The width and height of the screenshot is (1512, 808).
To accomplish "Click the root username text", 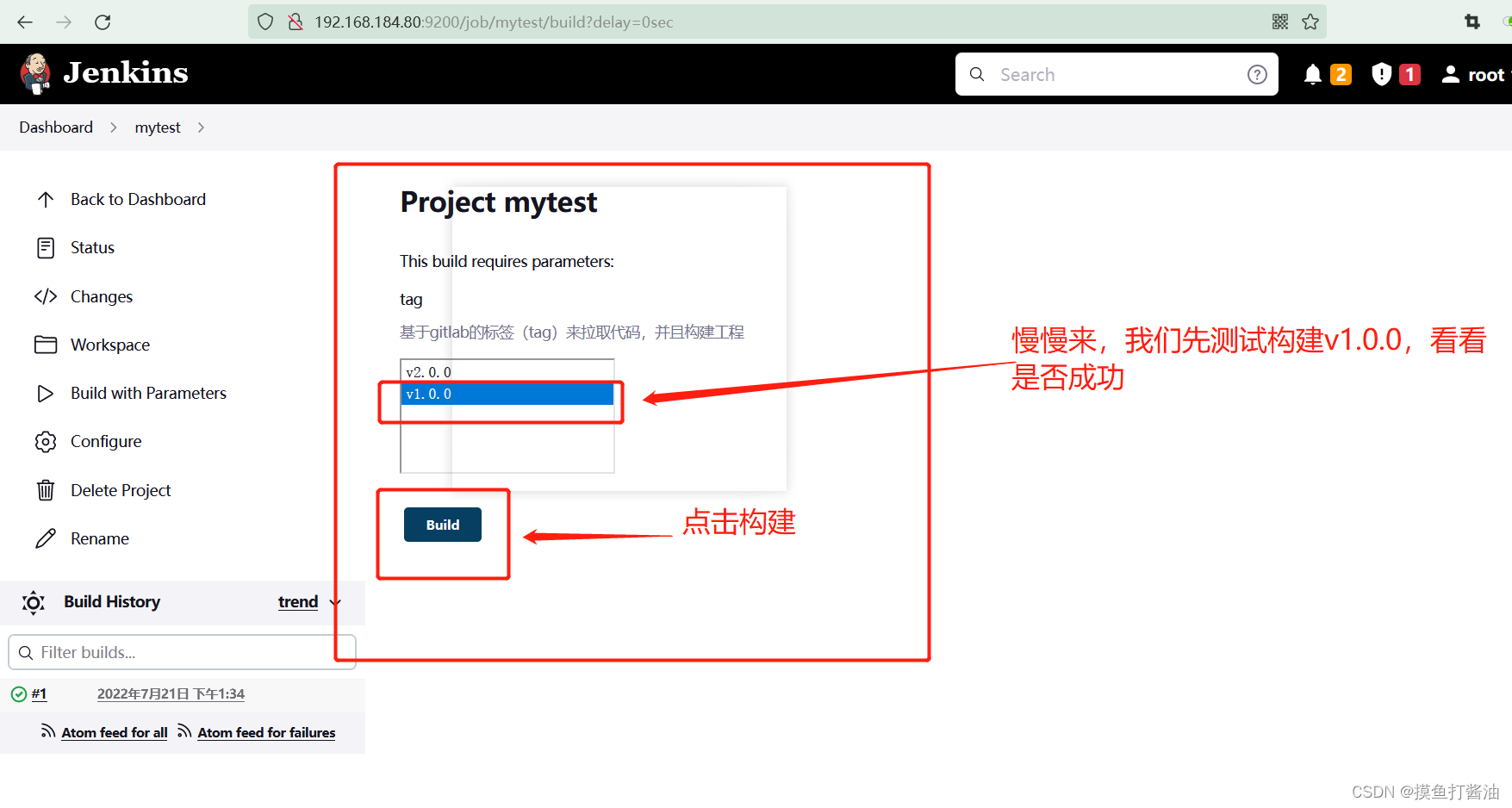I will point(1486,75).
